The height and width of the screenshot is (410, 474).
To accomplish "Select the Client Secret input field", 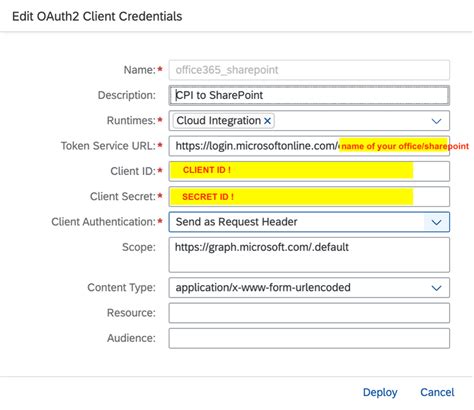I will (x=309, y=197).
